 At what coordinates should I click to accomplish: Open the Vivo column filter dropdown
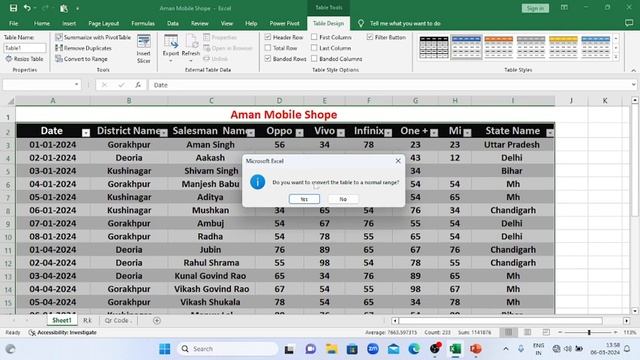tap(341, 133)
